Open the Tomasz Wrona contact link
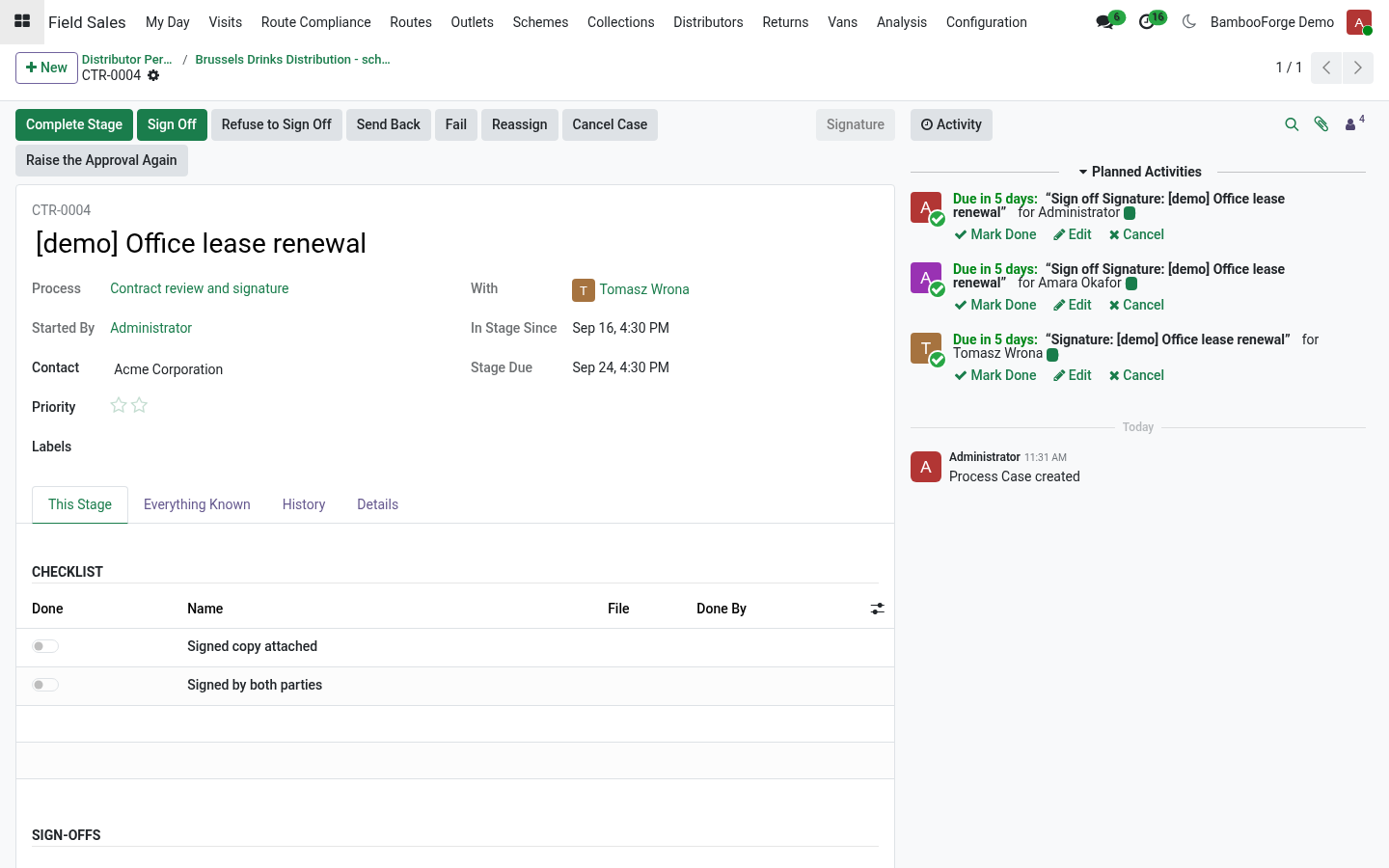 pyautogui.click(x=644, y=289)
